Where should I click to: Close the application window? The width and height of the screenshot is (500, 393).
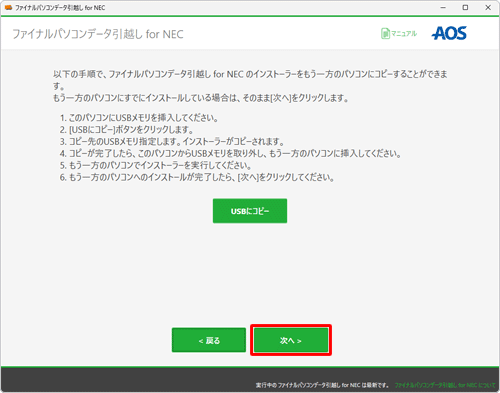point(488,7)
